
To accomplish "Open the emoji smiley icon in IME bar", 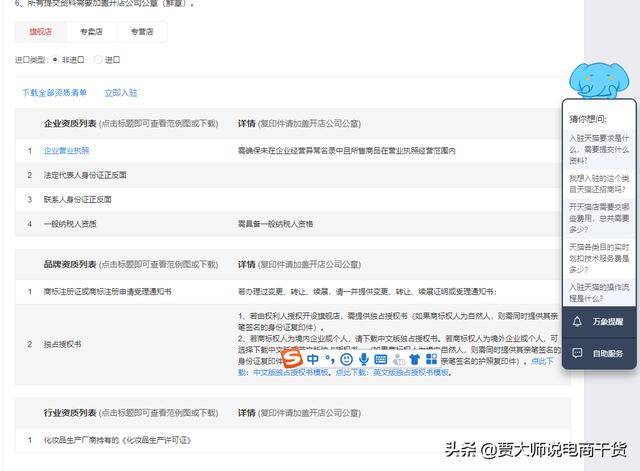I will tap(347, 359).
